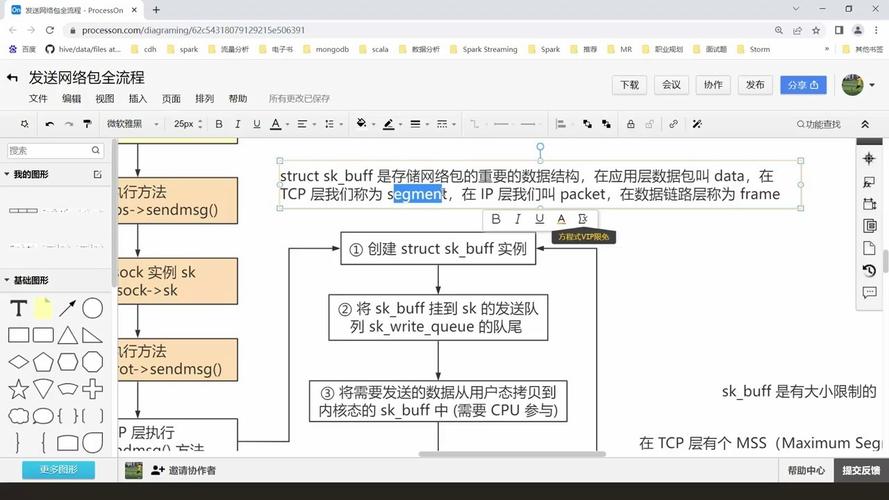Open the 微软雅黑 font family dropdown

coord(132,124)
